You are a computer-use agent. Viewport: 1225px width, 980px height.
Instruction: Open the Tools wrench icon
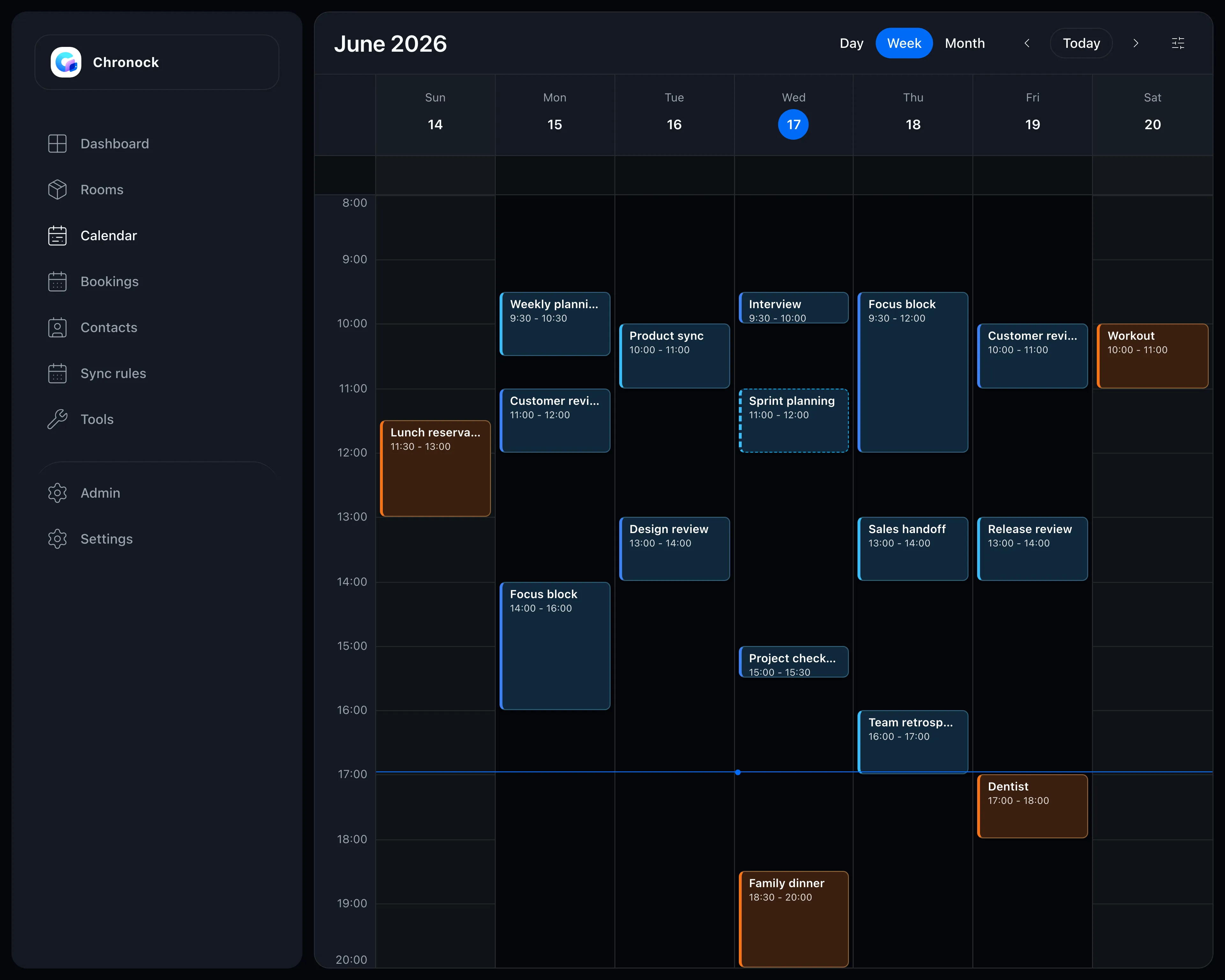pos(57,419)
